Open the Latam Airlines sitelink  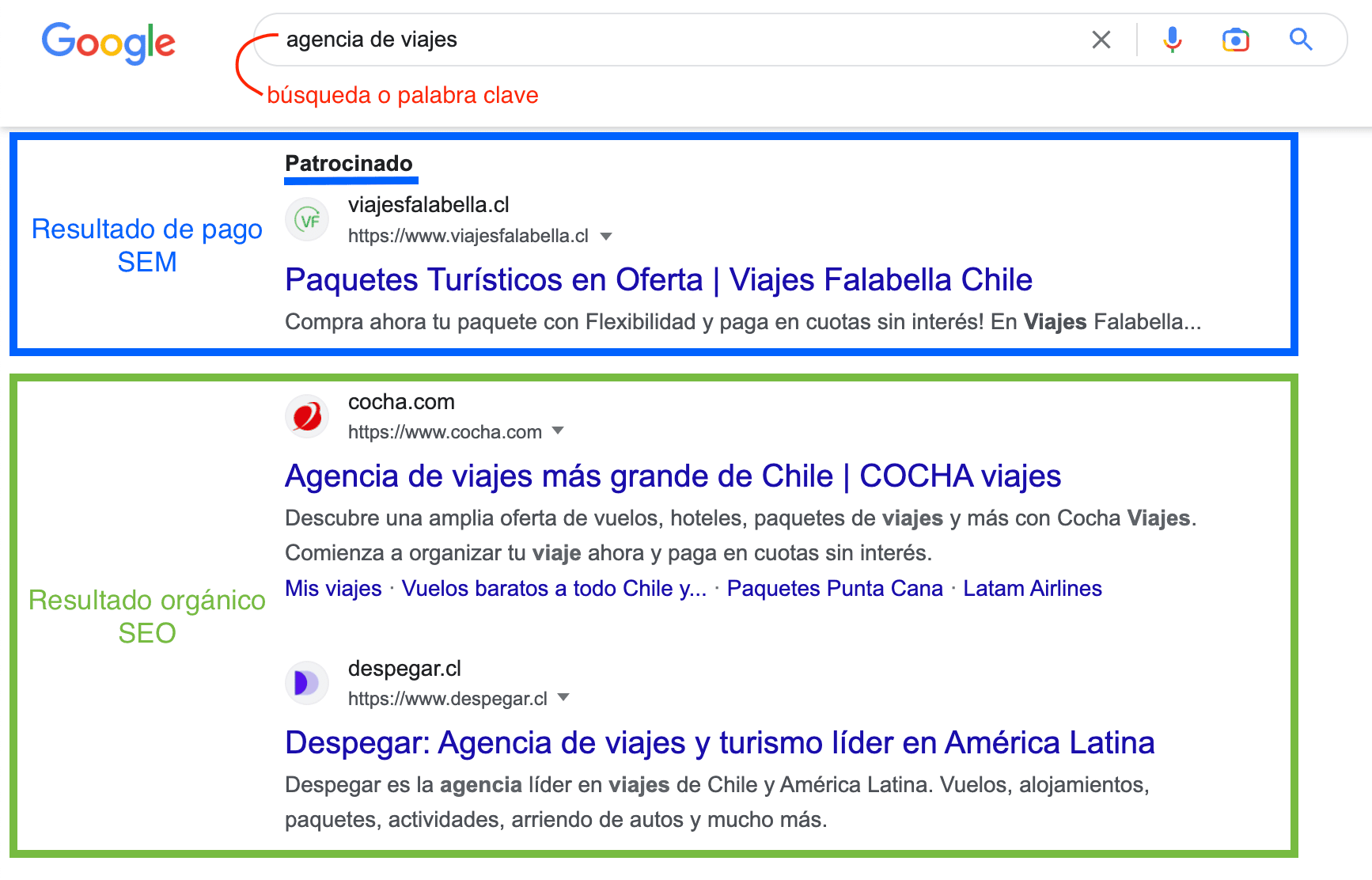(x=1032, y=589)
